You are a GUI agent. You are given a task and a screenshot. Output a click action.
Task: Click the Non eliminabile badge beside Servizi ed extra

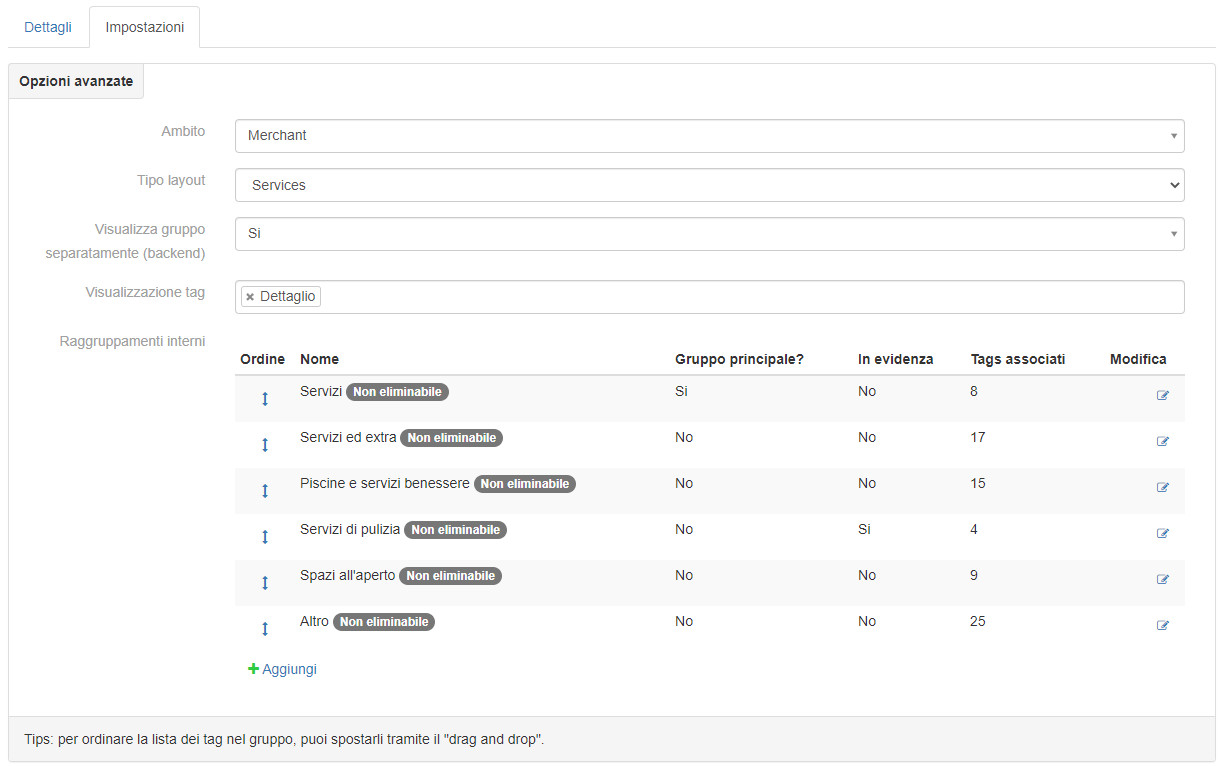coord(451,438)
